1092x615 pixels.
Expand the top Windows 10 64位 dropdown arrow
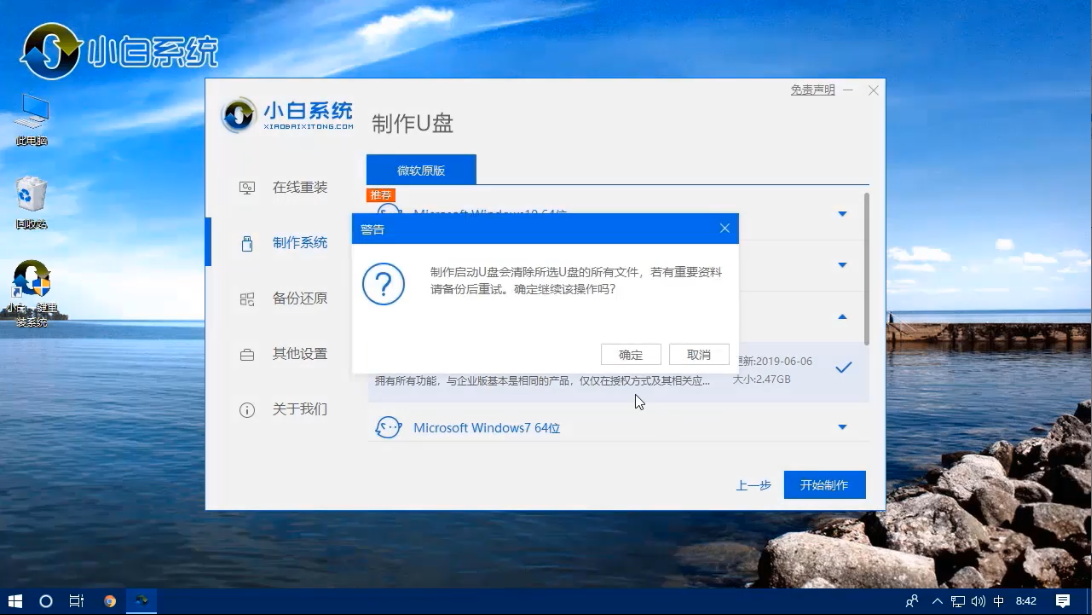point(842,214)
